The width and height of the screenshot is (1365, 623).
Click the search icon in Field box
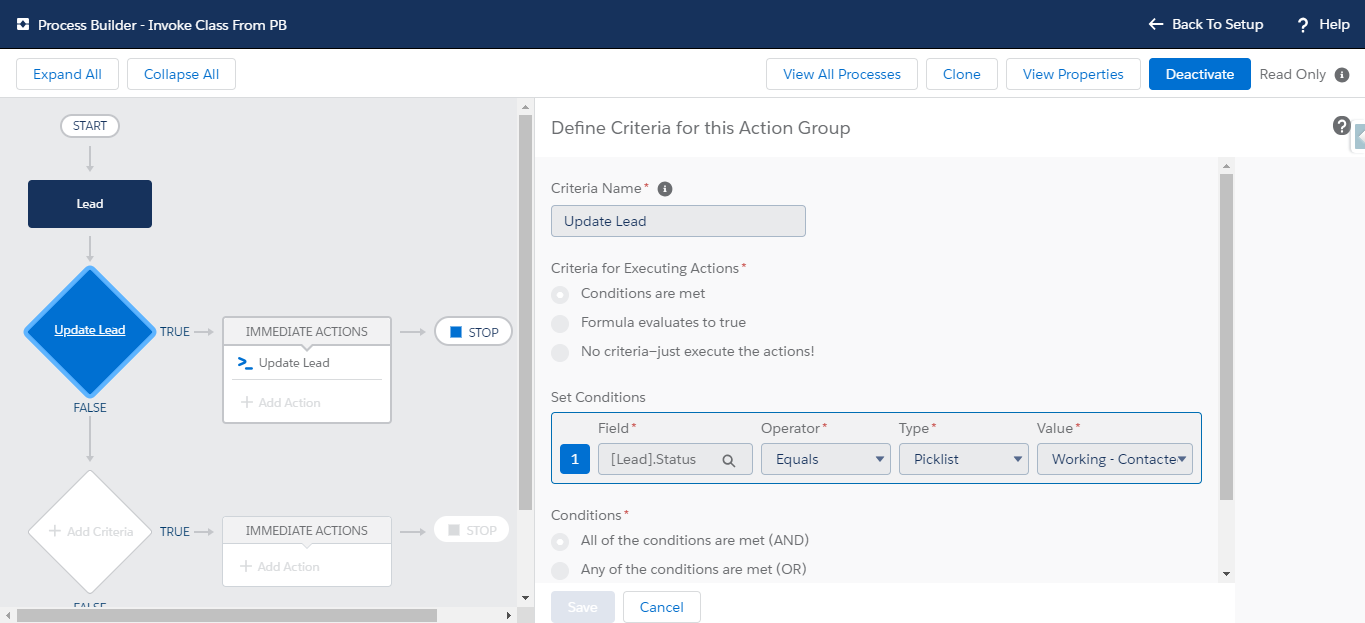tap(729, 460)
